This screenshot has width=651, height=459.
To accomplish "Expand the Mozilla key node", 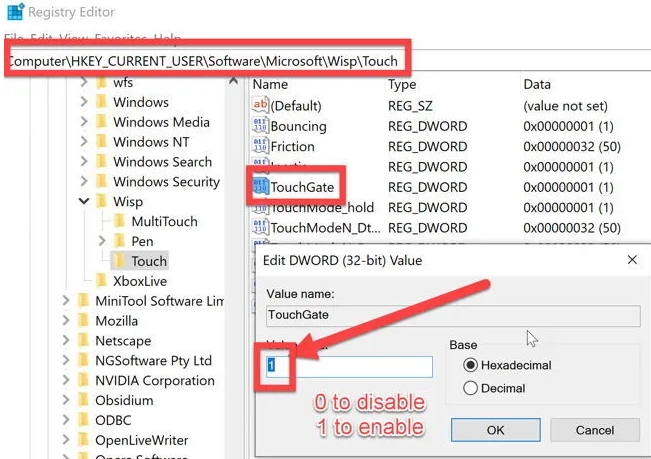I will tap(66, 321).
